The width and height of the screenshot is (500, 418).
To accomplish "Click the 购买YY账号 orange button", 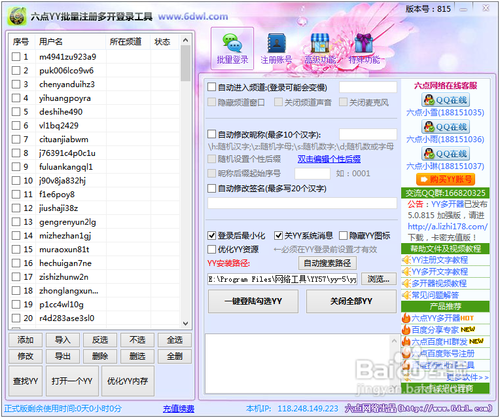I will pyautogui.click(x=445, y=179).
